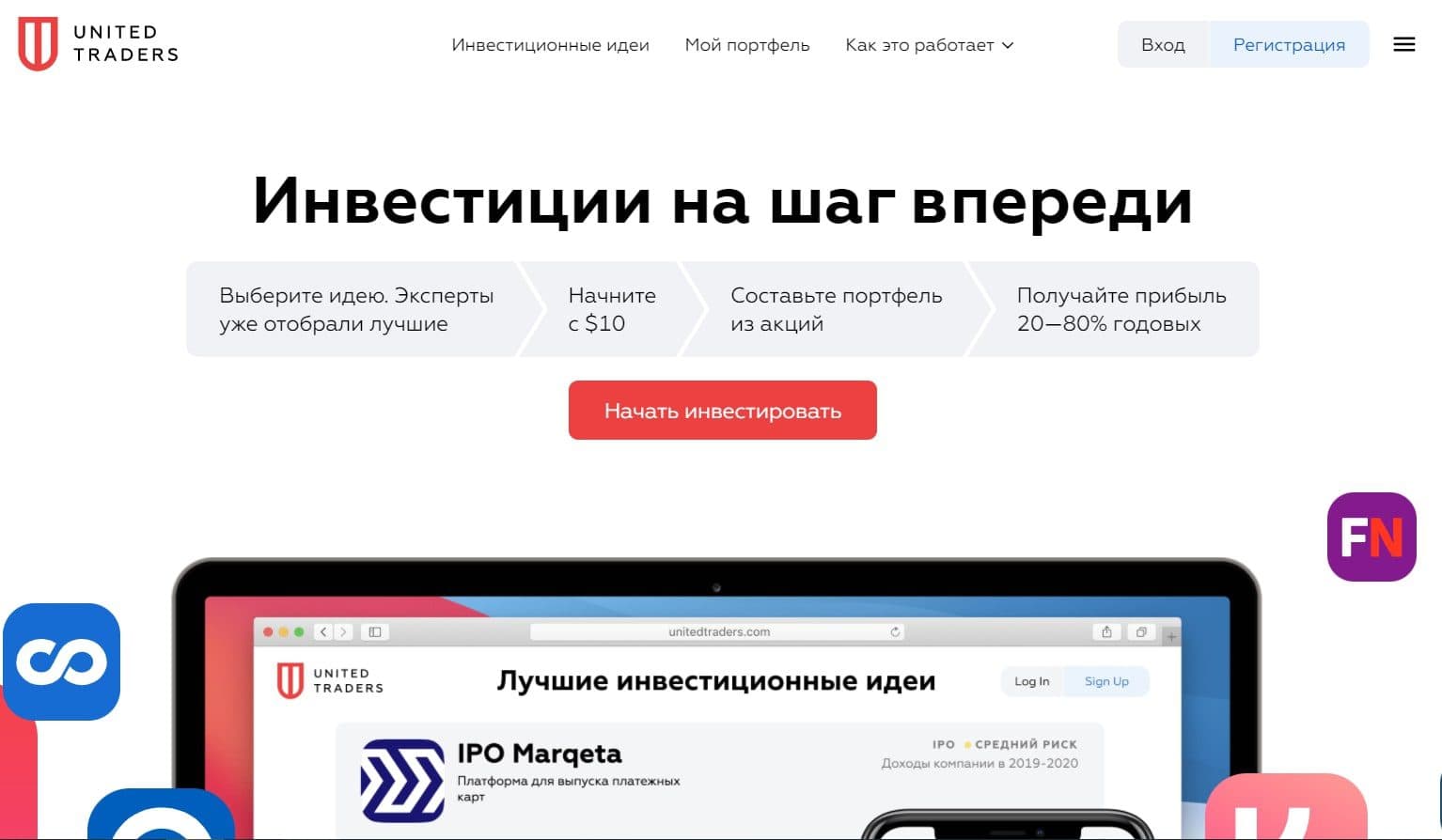Open "Мой портфель" menu item

[x=747, y=45]
